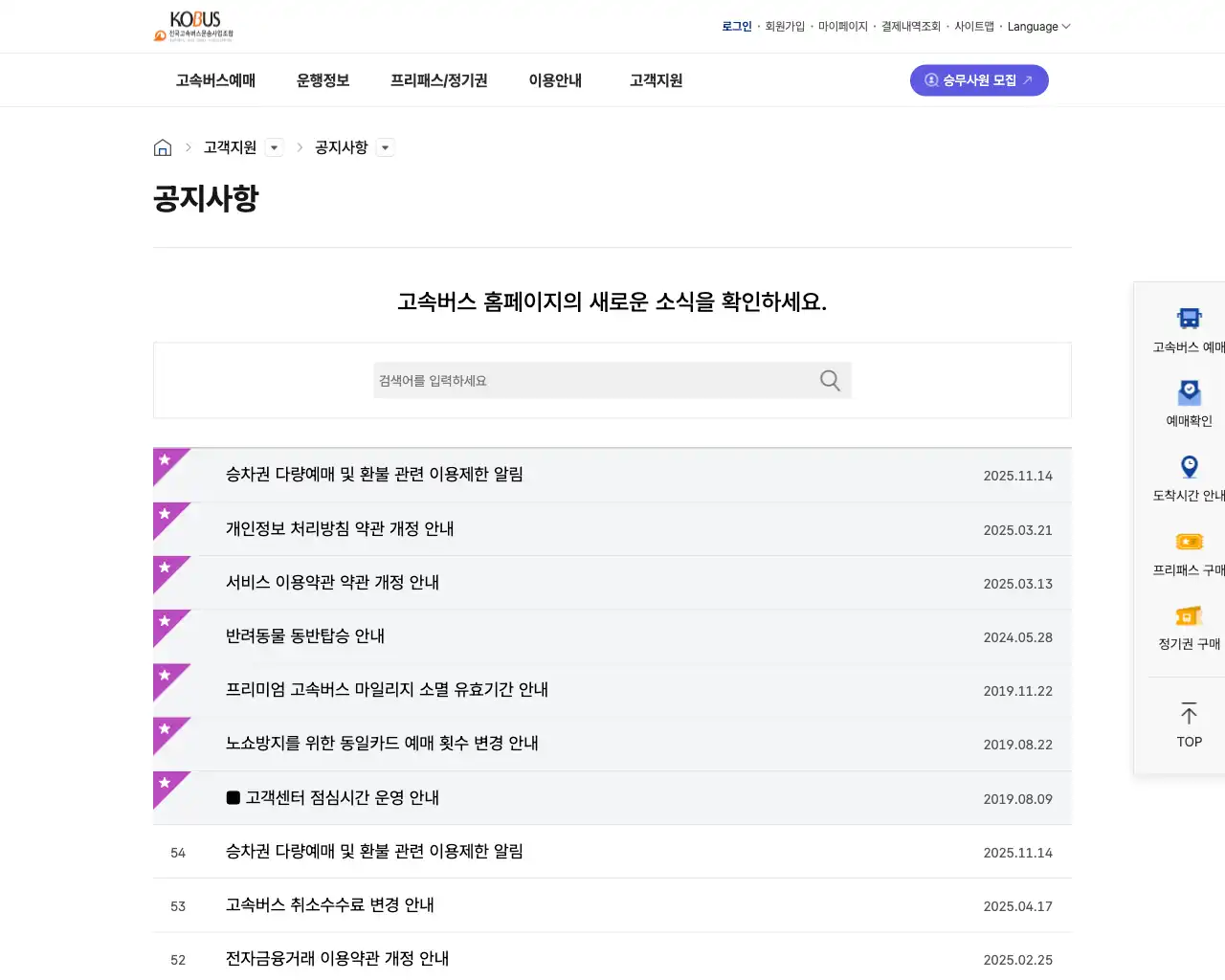This screenshot has width=1225, height=980.
Task: Select the 프리패스 구매 ticket icon
Action: (x=1189, y=541)
